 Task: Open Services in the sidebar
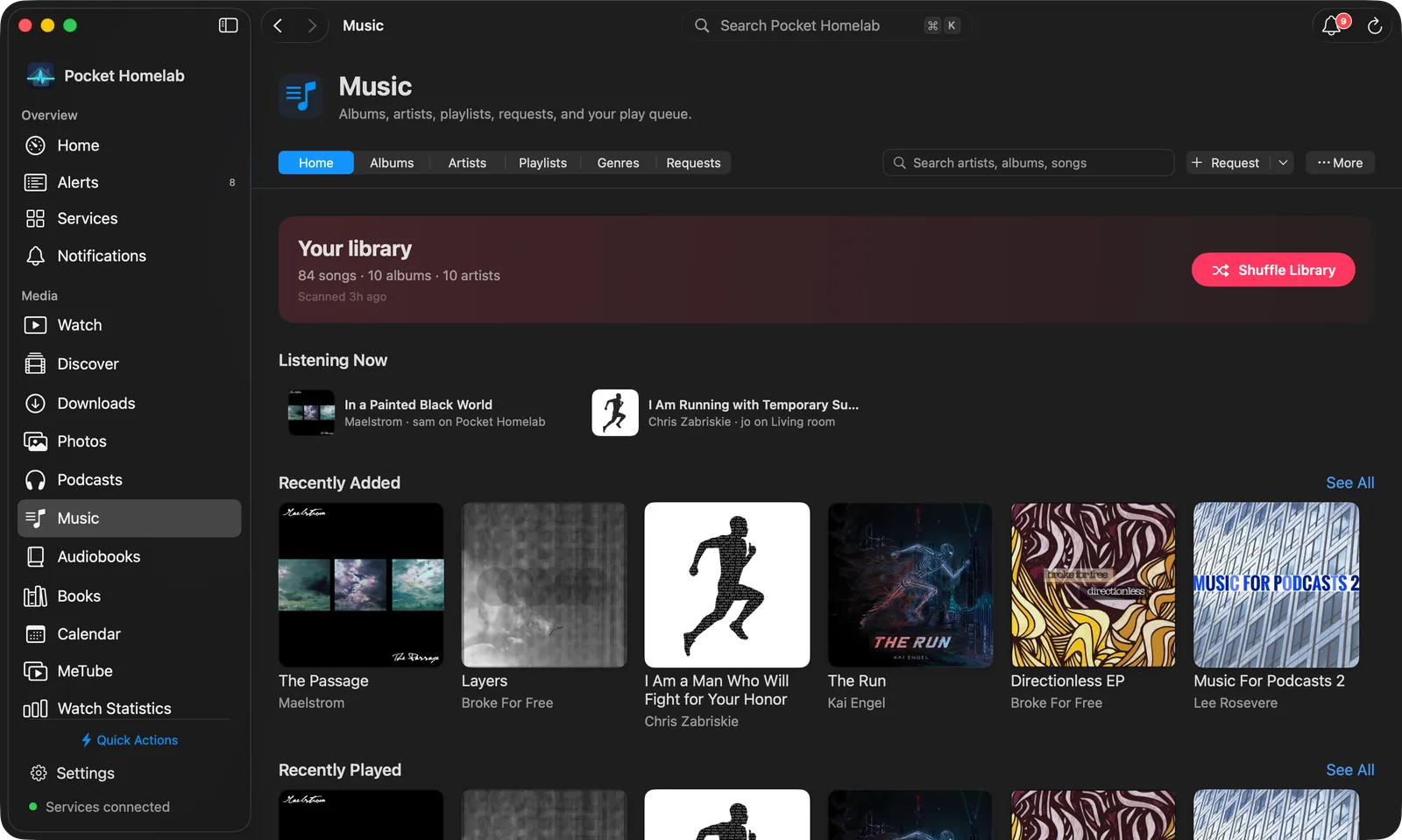130,218
